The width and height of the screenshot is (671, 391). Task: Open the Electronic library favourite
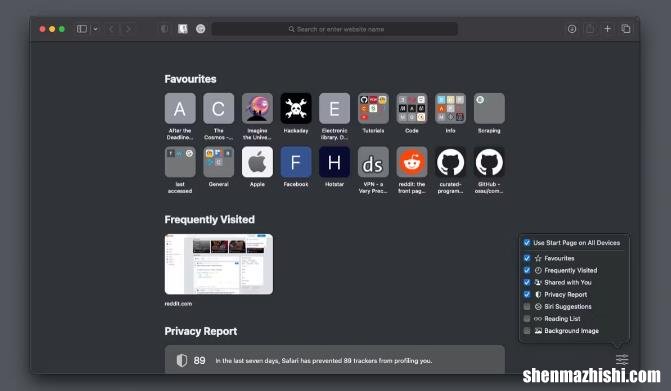(x=335, y=108)
